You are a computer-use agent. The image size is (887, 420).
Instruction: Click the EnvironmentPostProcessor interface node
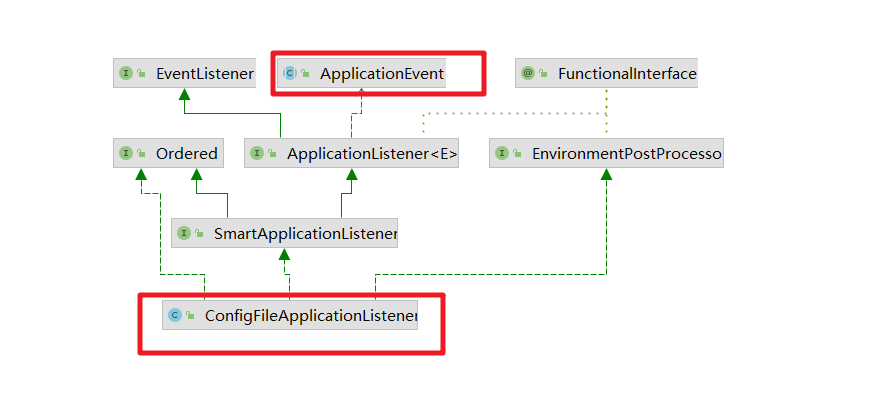point(606,153)
